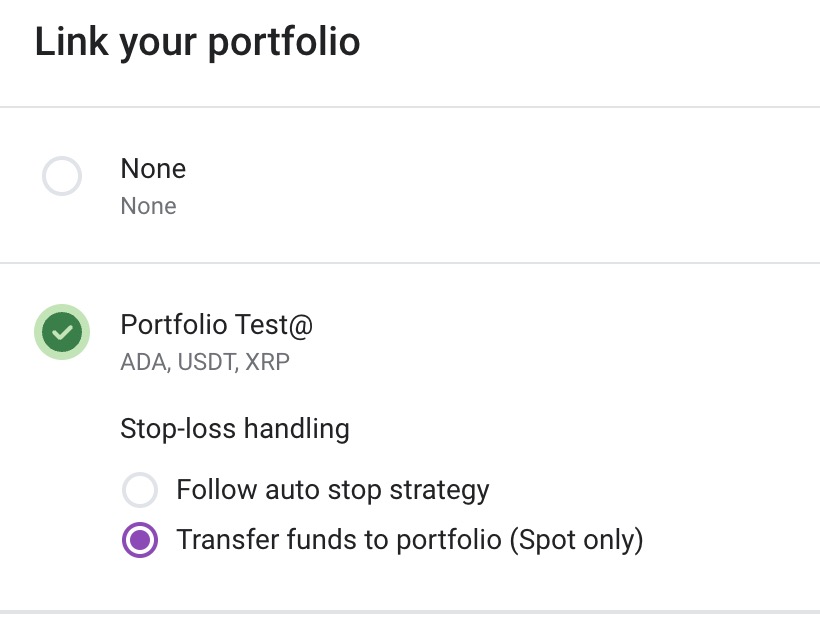Click the Stop-loss handling heading

pos(234,429)
